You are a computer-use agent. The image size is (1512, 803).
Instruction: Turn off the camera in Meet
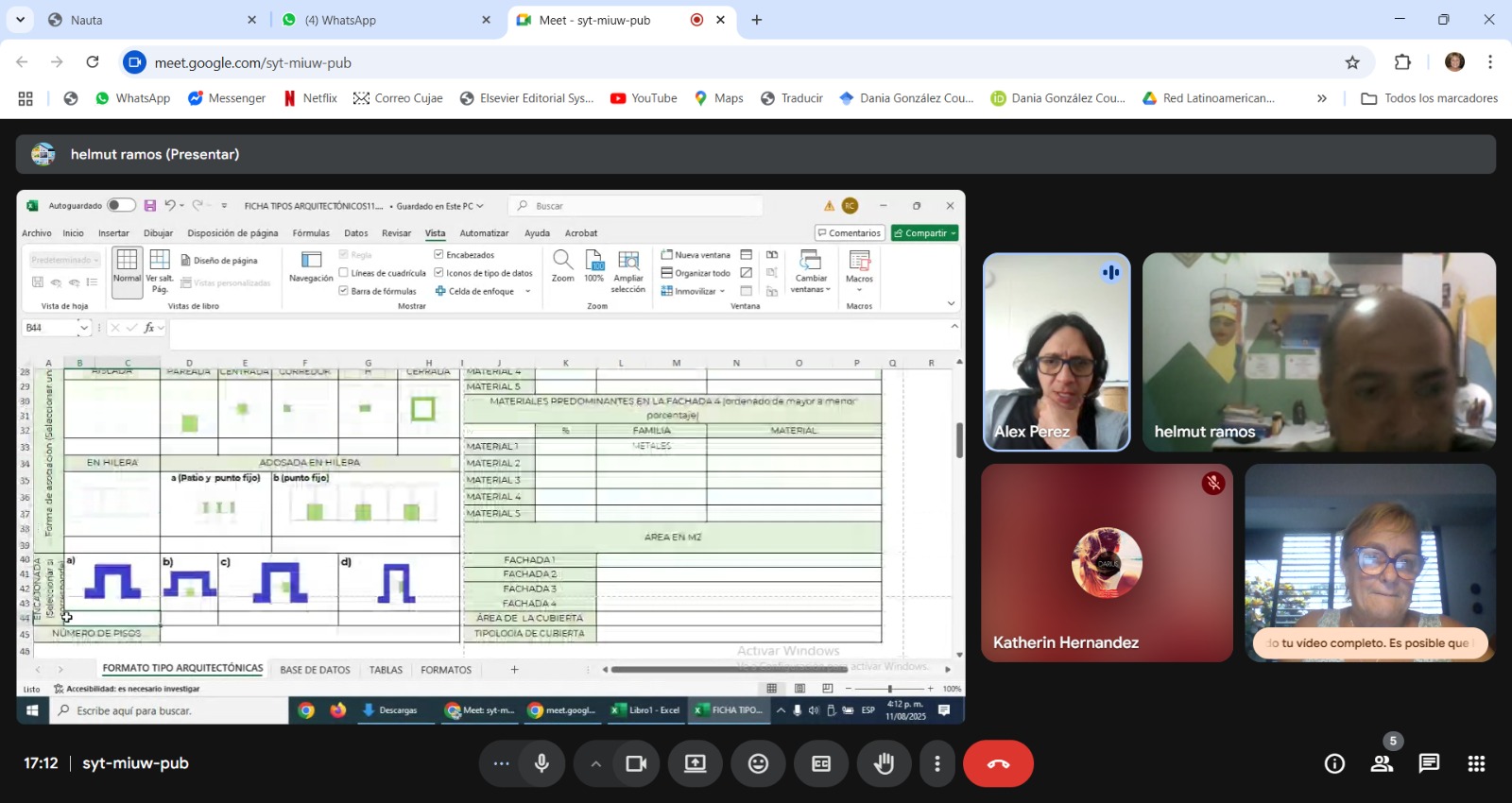pos(636,764)
